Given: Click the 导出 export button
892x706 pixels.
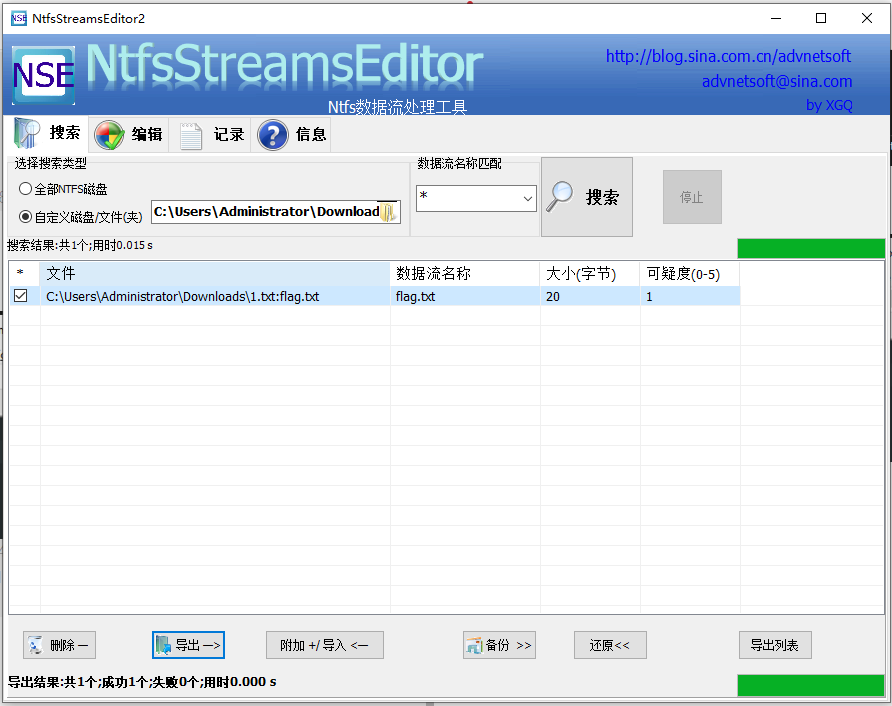Looking at the screenshot, I should coord(188,645).
